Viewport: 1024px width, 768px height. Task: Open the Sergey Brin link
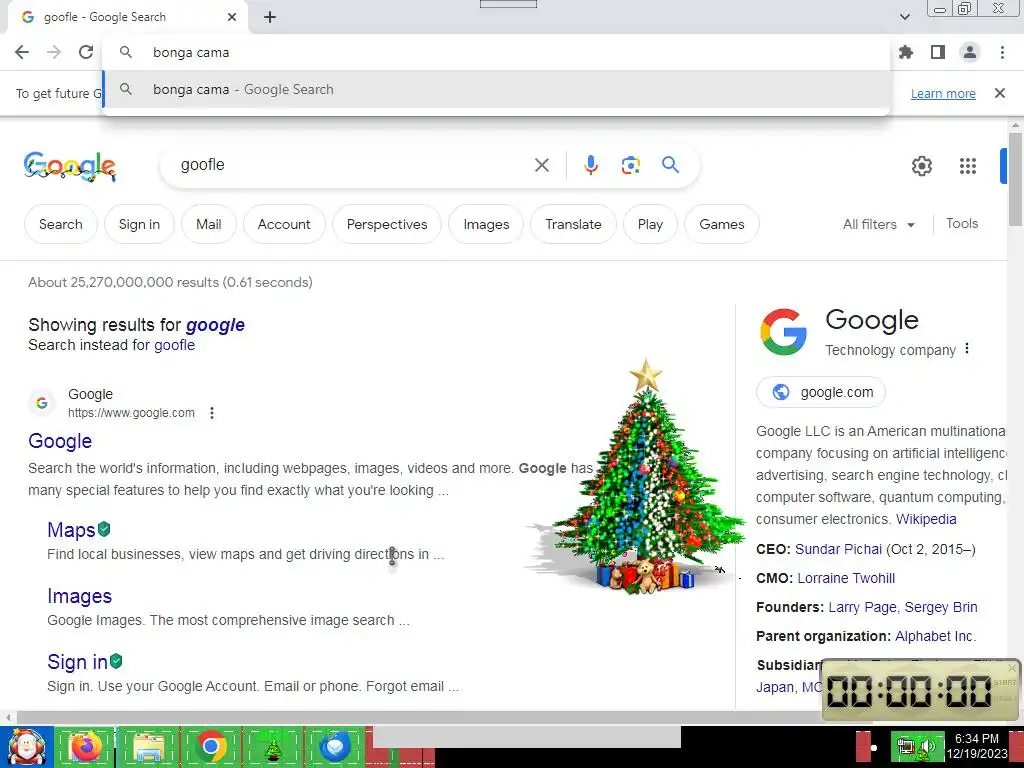click(941, 607)
